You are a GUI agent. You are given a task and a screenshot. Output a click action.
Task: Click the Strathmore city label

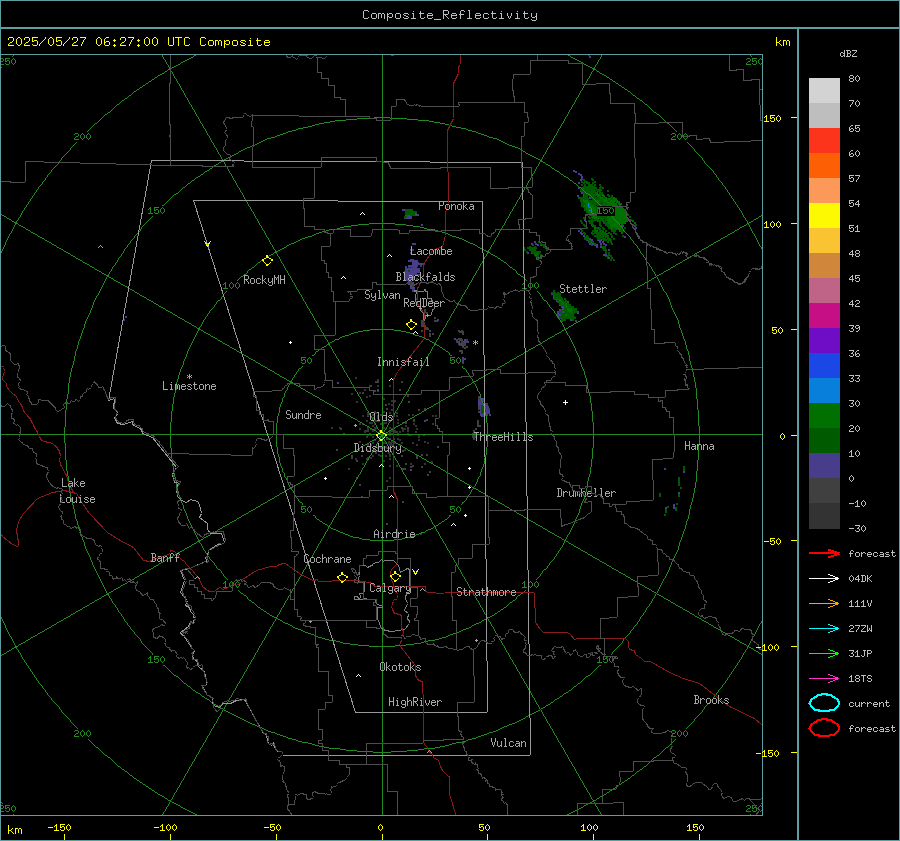(x=486, y=592)
